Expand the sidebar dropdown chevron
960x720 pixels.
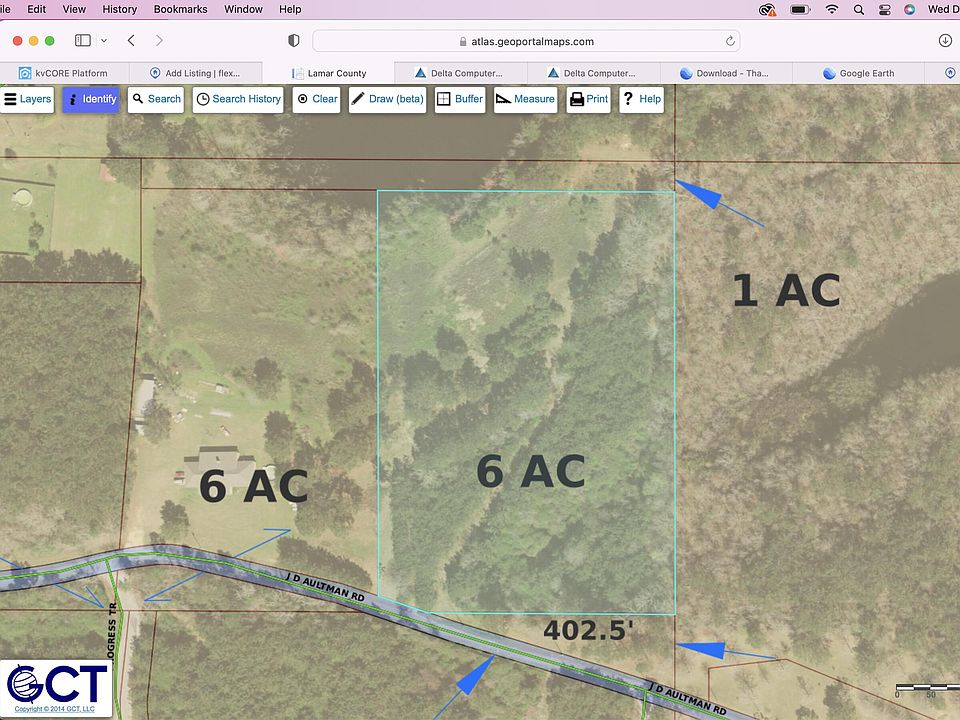pyautogui.click(x=104, y=41)
